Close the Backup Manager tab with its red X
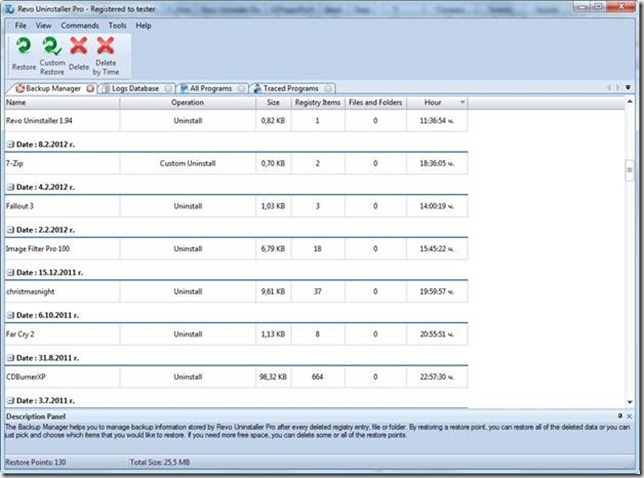This screenshot has width=644, height=478. [90, 88]
